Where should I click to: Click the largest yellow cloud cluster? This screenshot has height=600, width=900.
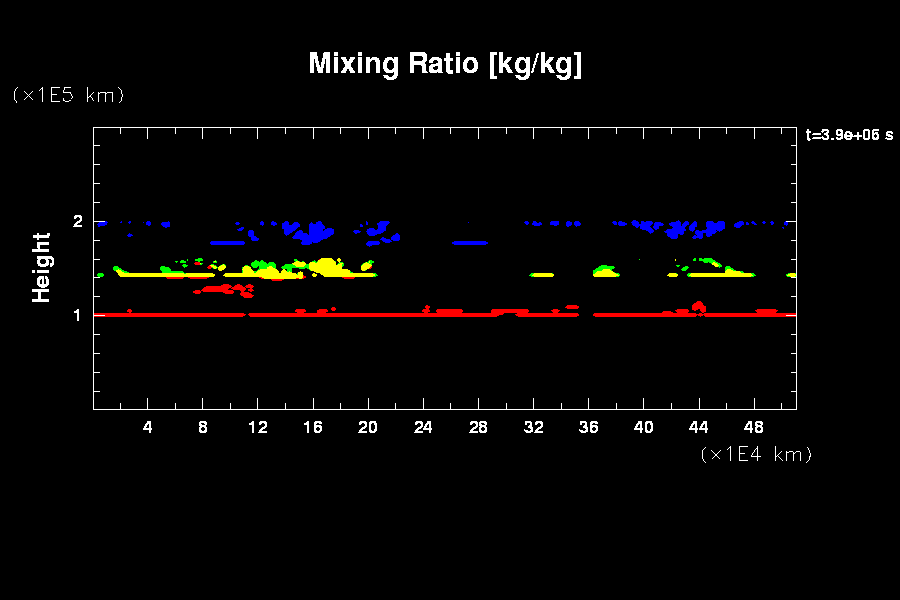325,268
